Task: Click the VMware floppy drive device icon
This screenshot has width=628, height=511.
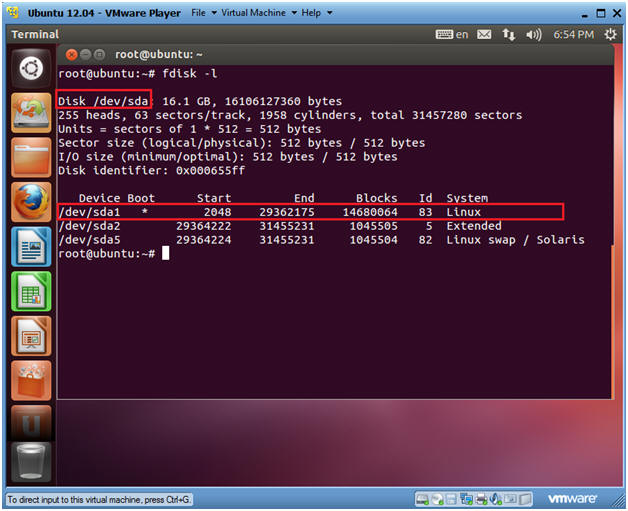Action: tap(451, 499)
